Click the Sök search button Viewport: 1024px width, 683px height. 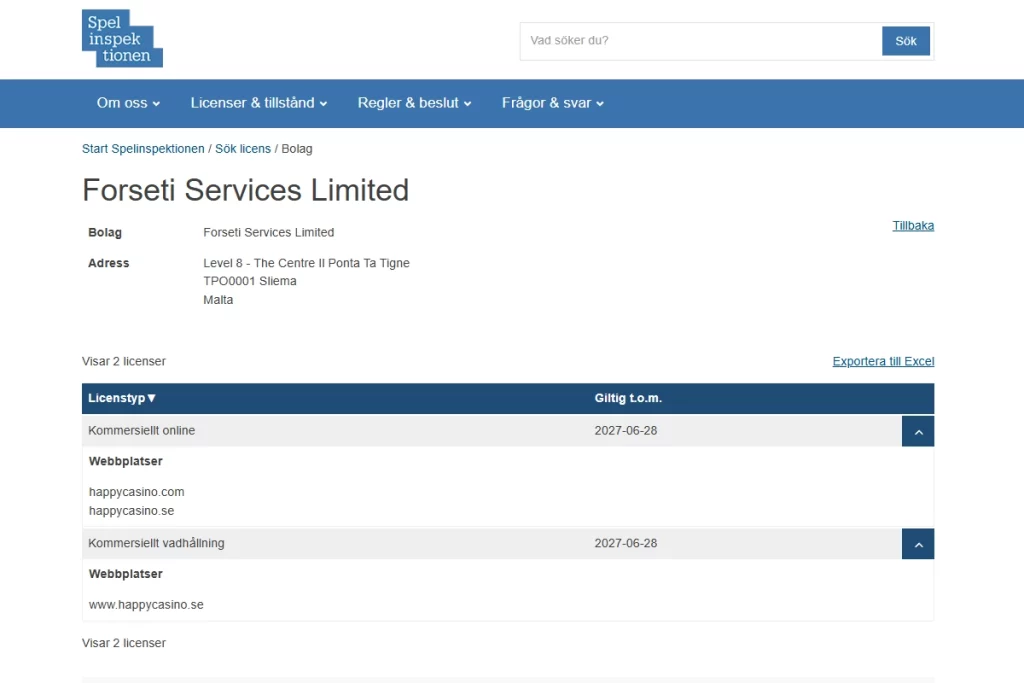[x=906, y=41]
